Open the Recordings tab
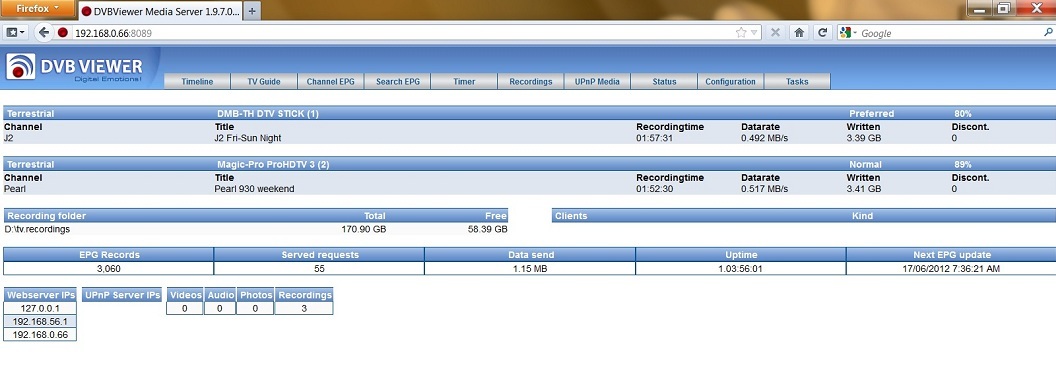Image resolution: width=1056 pixels, height=370 pixels. click(x=531, y=82)
